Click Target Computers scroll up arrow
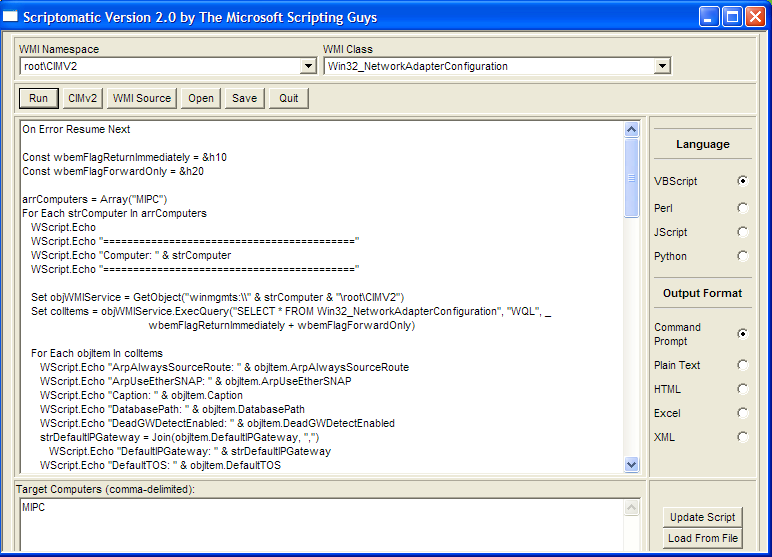This screenshot has height=557, width=772. pyautogui.click(x=631, y=508)
